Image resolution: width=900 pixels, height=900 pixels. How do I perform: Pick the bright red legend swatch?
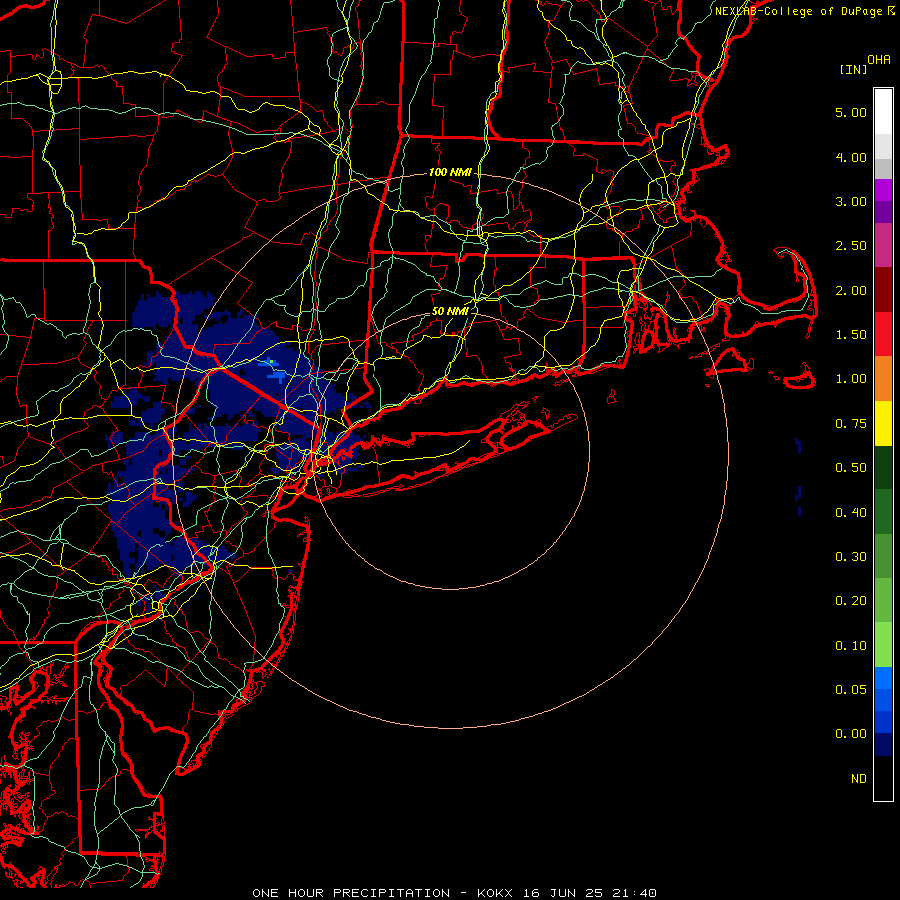[x=883, y=334]
